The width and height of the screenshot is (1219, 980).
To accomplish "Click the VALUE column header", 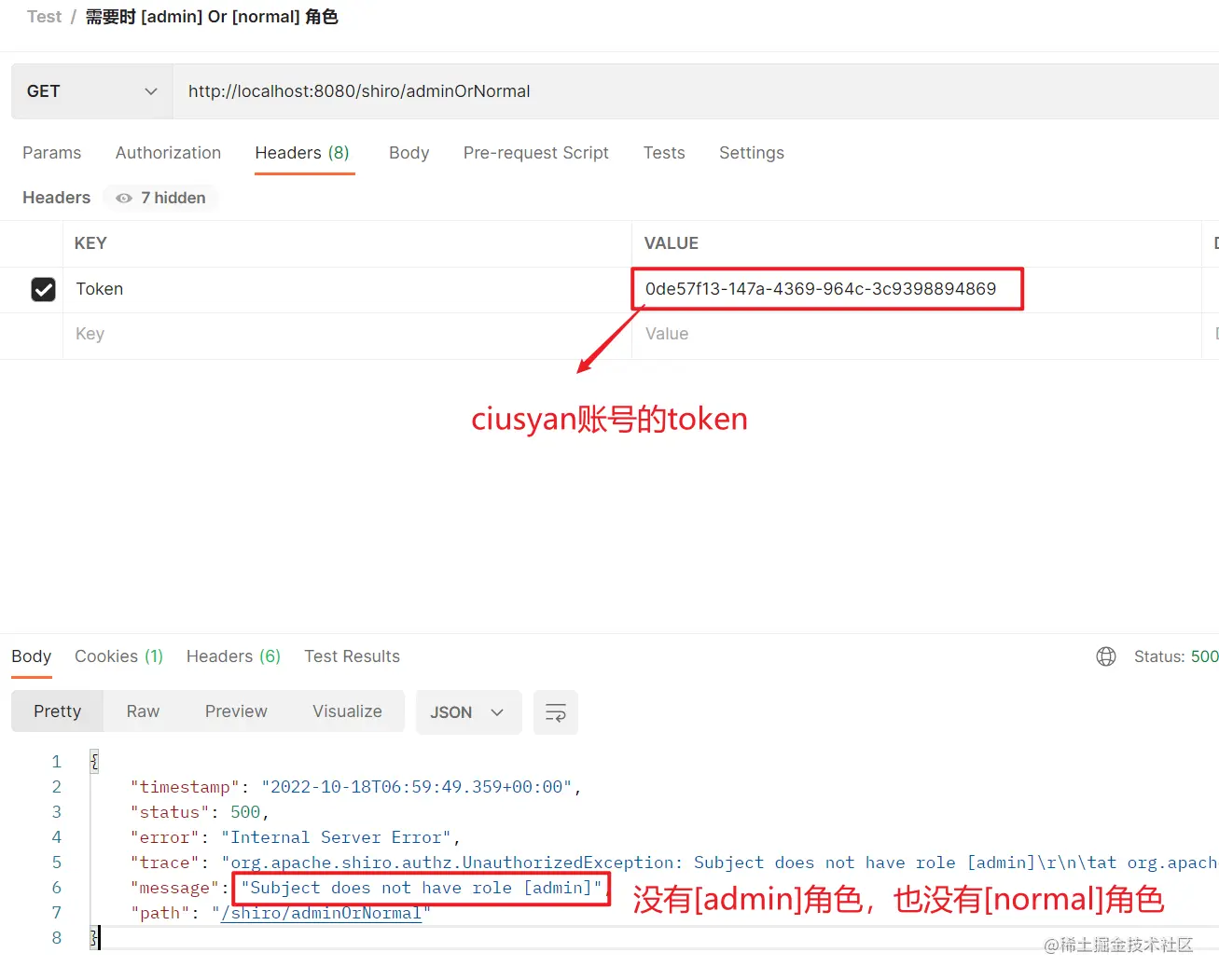I will point(671,243).
